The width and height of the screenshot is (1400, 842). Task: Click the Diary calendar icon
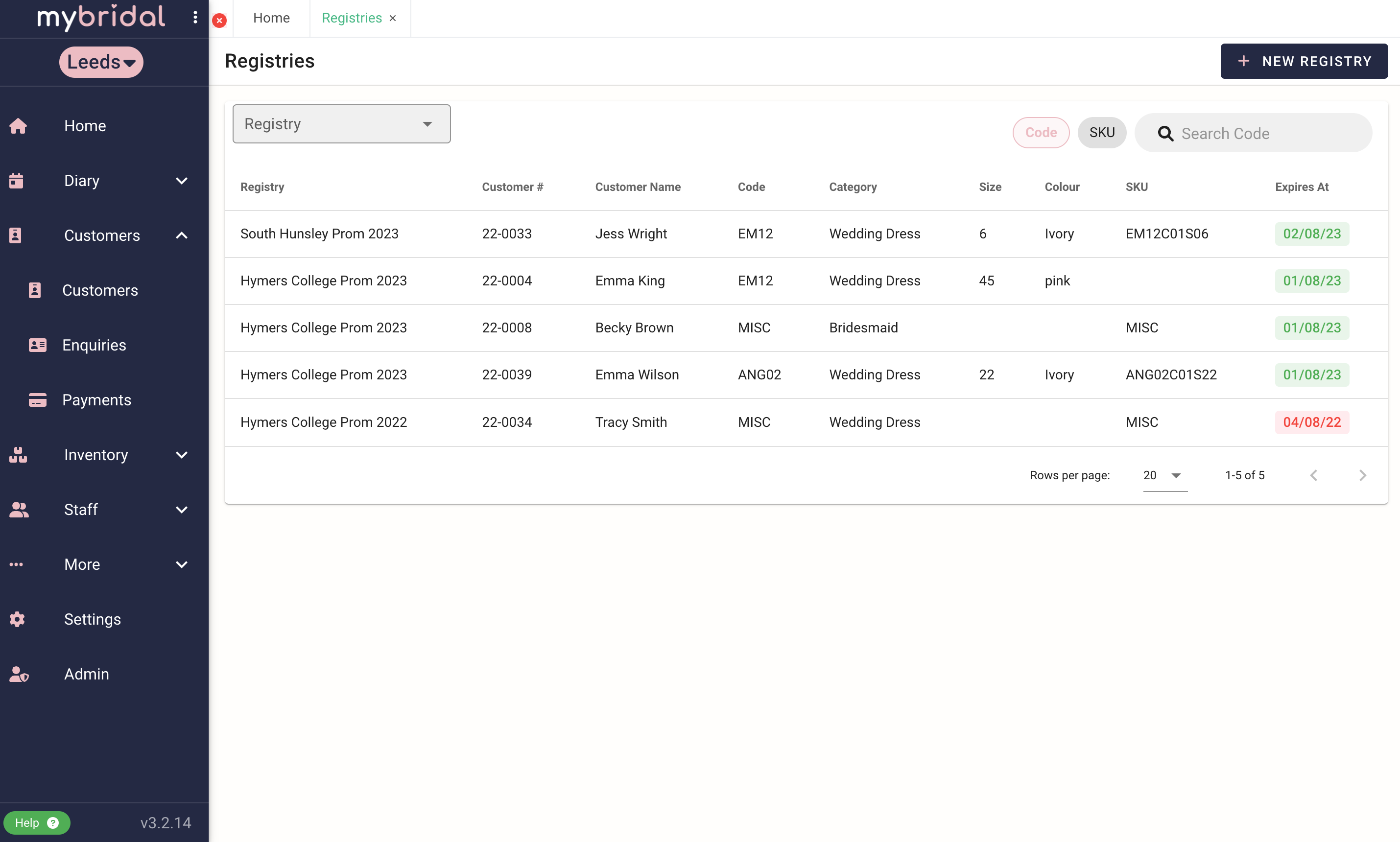tap(17, 181)
